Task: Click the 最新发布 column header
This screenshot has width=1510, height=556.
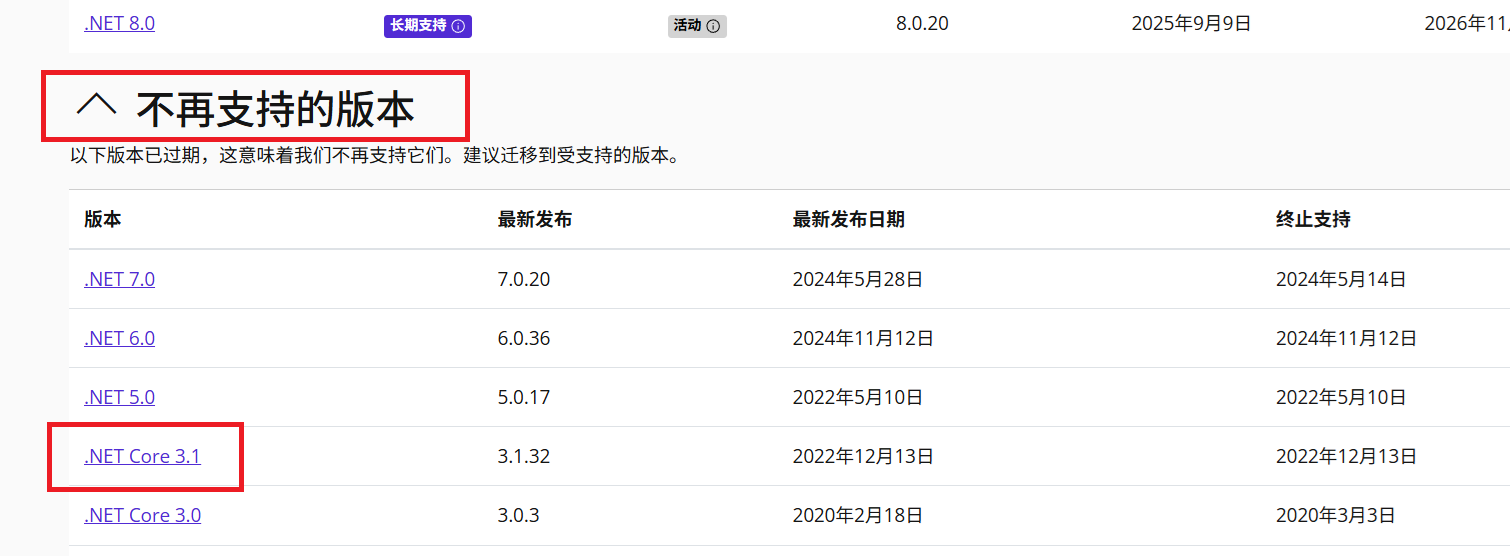Action: click(535, 219)
